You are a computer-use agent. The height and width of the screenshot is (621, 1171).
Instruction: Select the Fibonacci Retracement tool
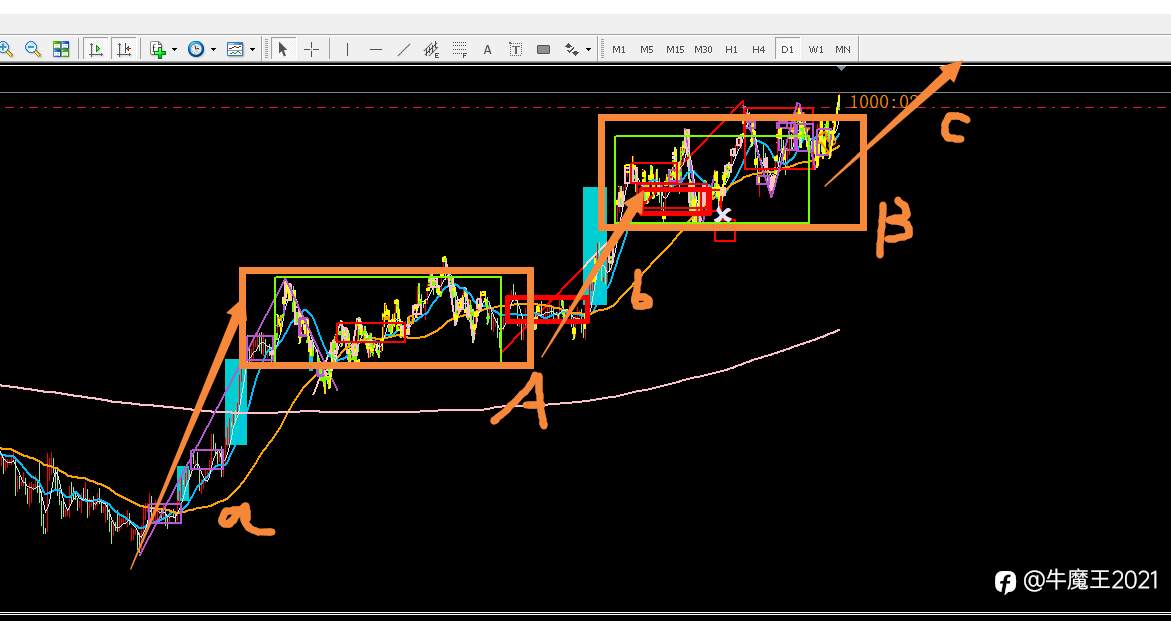pos(459,50)
